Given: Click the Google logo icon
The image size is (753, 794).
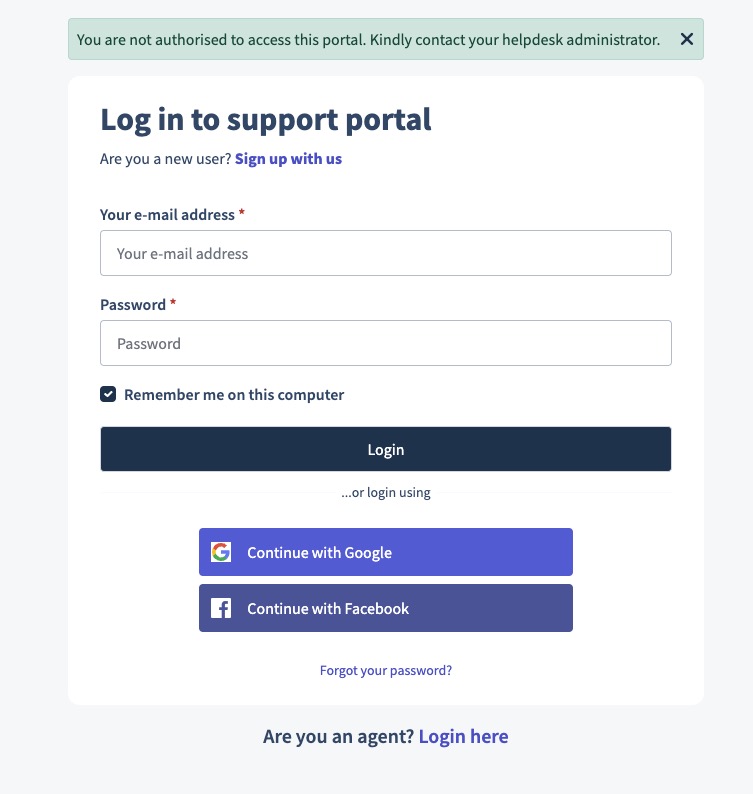Looking at the screenshot, I should tap(221, 552).
